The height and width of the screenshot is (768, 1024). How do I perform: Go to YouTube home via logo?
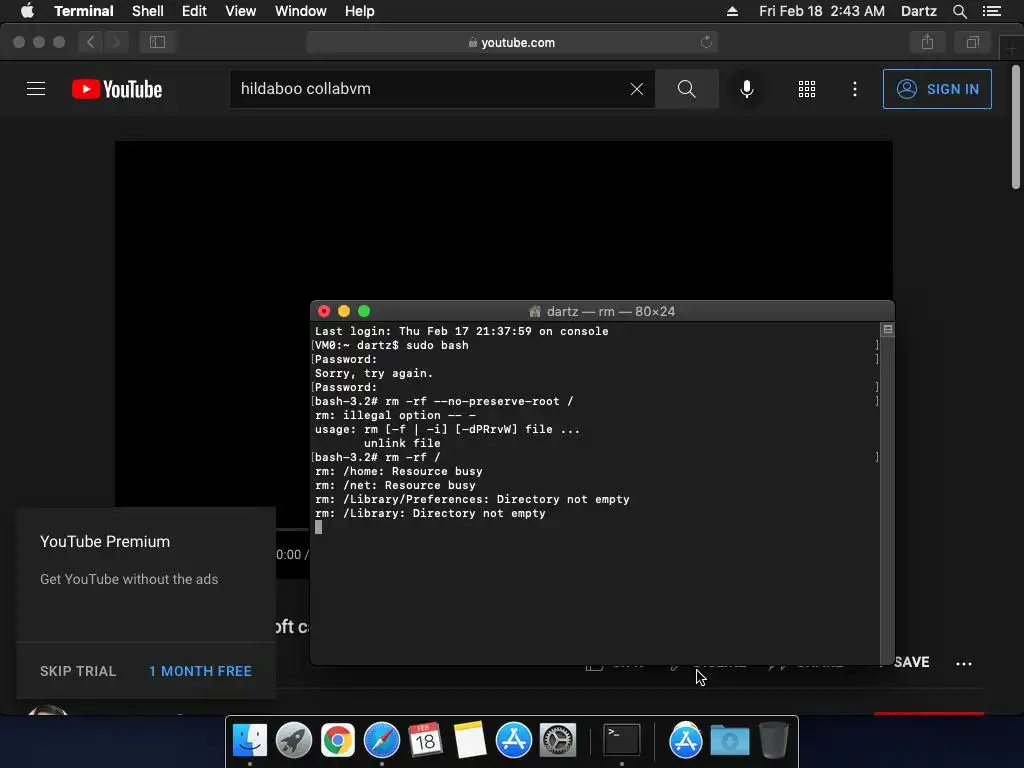click(117, 89)
